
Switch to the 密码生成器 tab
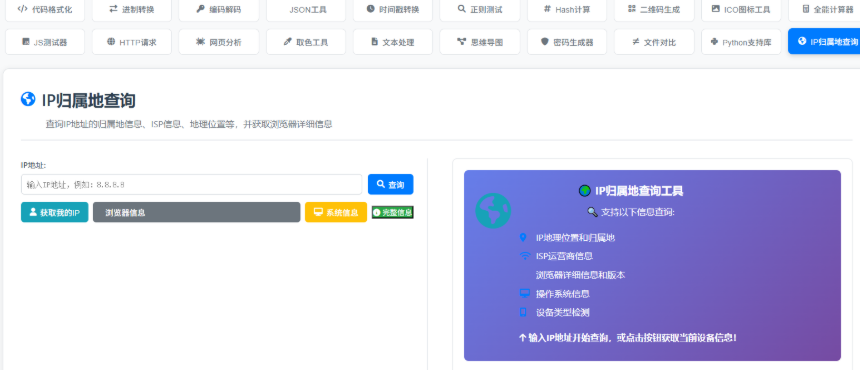[567, 42]
